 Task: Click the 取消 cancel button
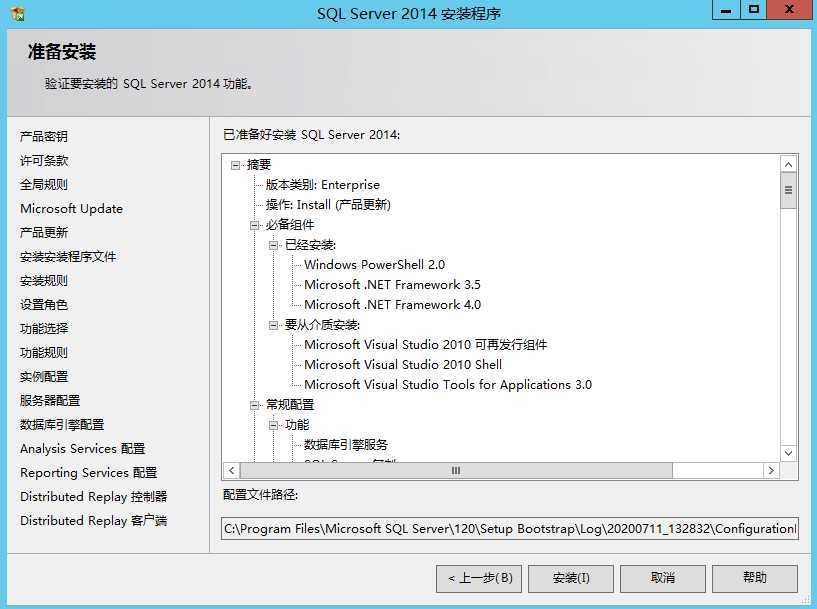pyautogui.click(x=663, y=578)
